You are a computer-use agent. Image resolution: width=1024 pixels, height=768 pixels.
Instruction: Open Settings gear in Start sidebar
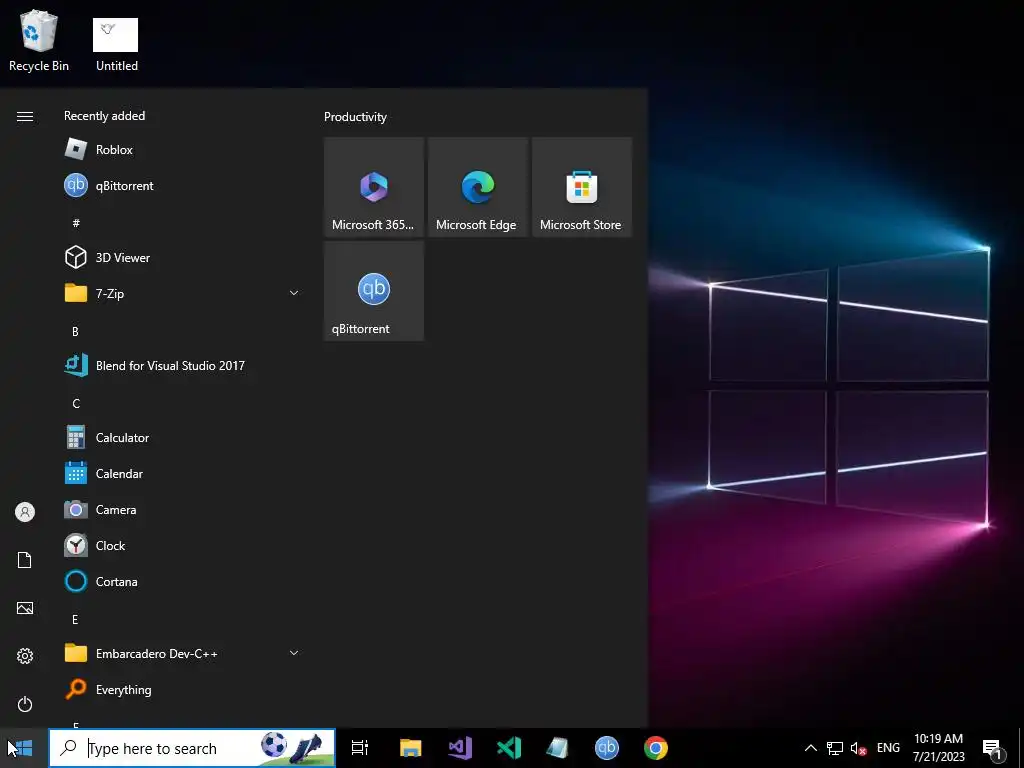pyautogui.click(x=25, y=656)
